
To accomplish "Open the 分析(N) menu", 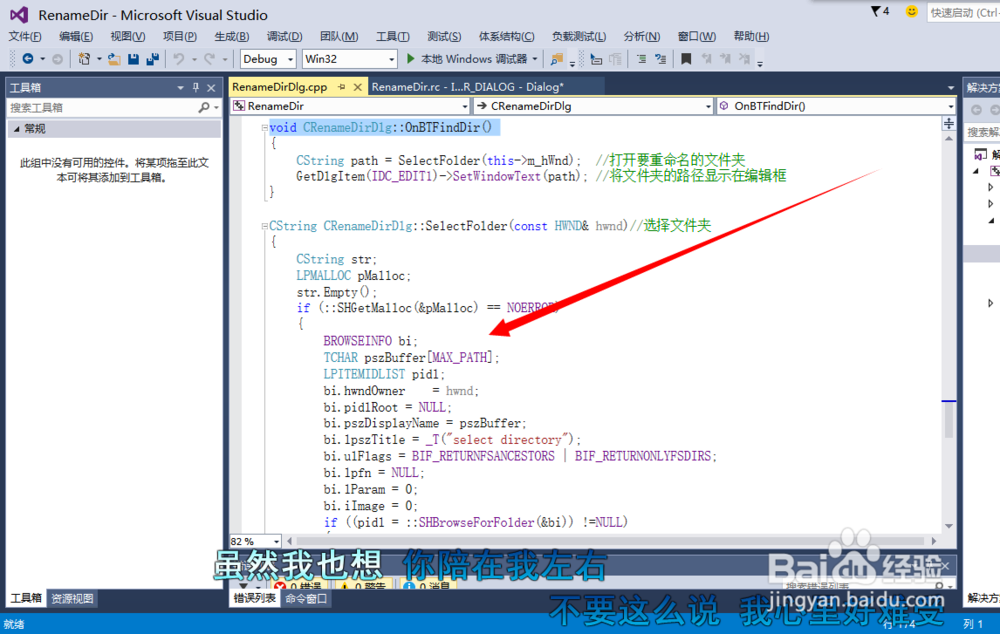I will point(642,36).
